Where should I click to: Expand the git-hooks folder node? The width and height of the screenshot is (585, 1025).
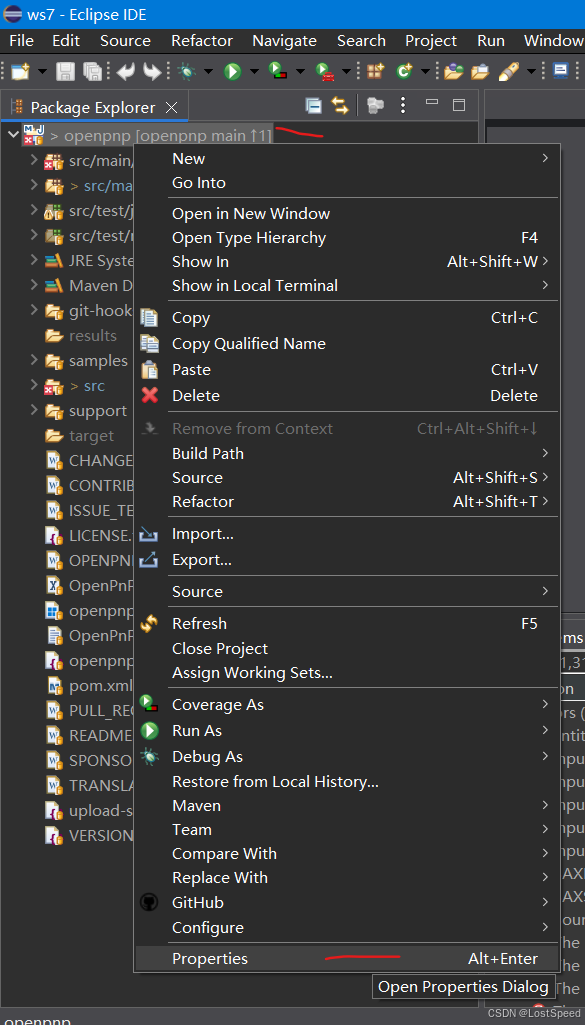[x=33, y=310]
